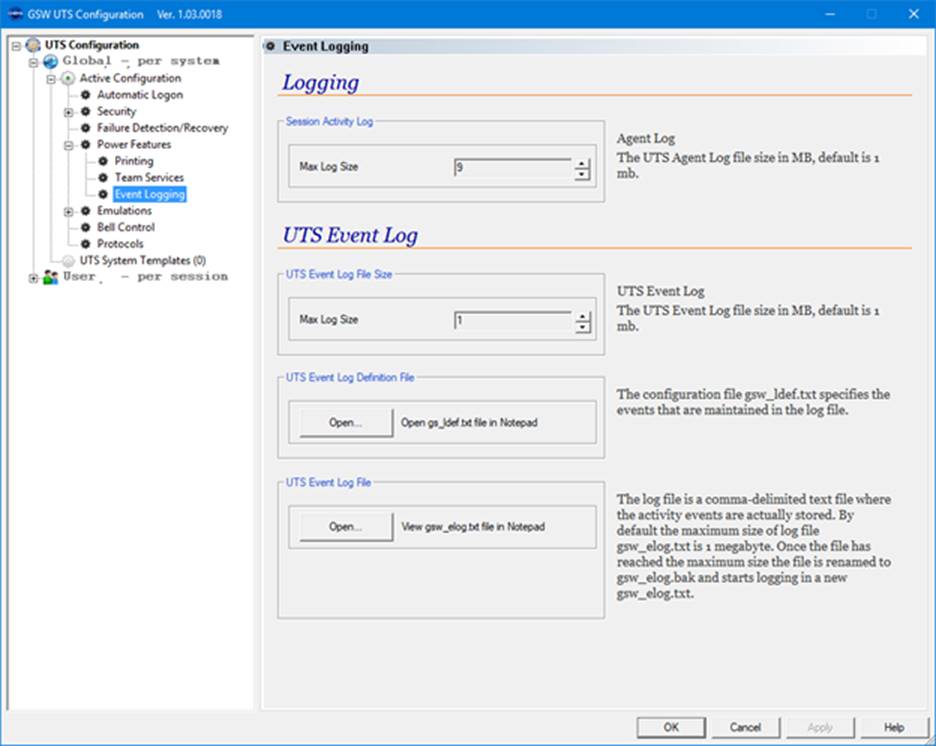Click the UTS Configuration root icon

coord(33,45)
